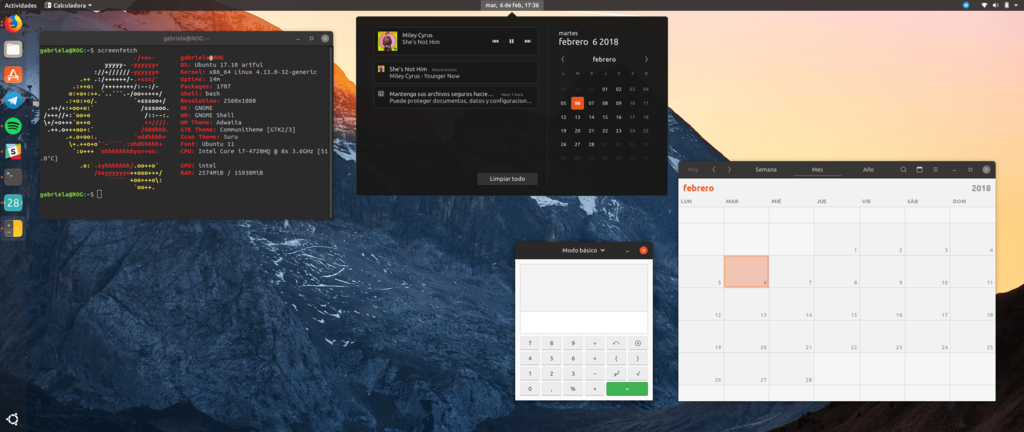The width and height of the screenshot is (1024, 432).
Task: Select the highlighted day 6 cell in Calendar
Action: point(746,271)
